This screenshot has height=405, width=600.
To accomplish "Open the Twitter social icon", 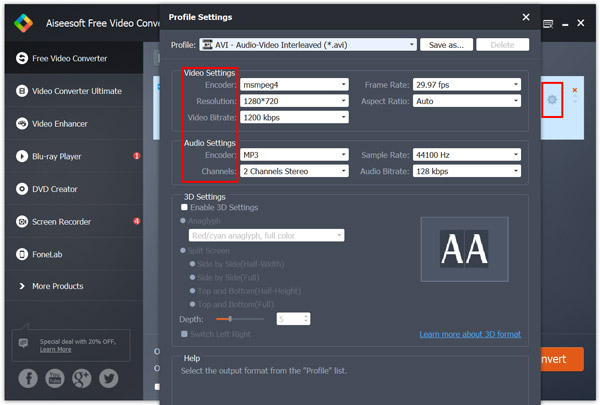I will coord(109,379).
